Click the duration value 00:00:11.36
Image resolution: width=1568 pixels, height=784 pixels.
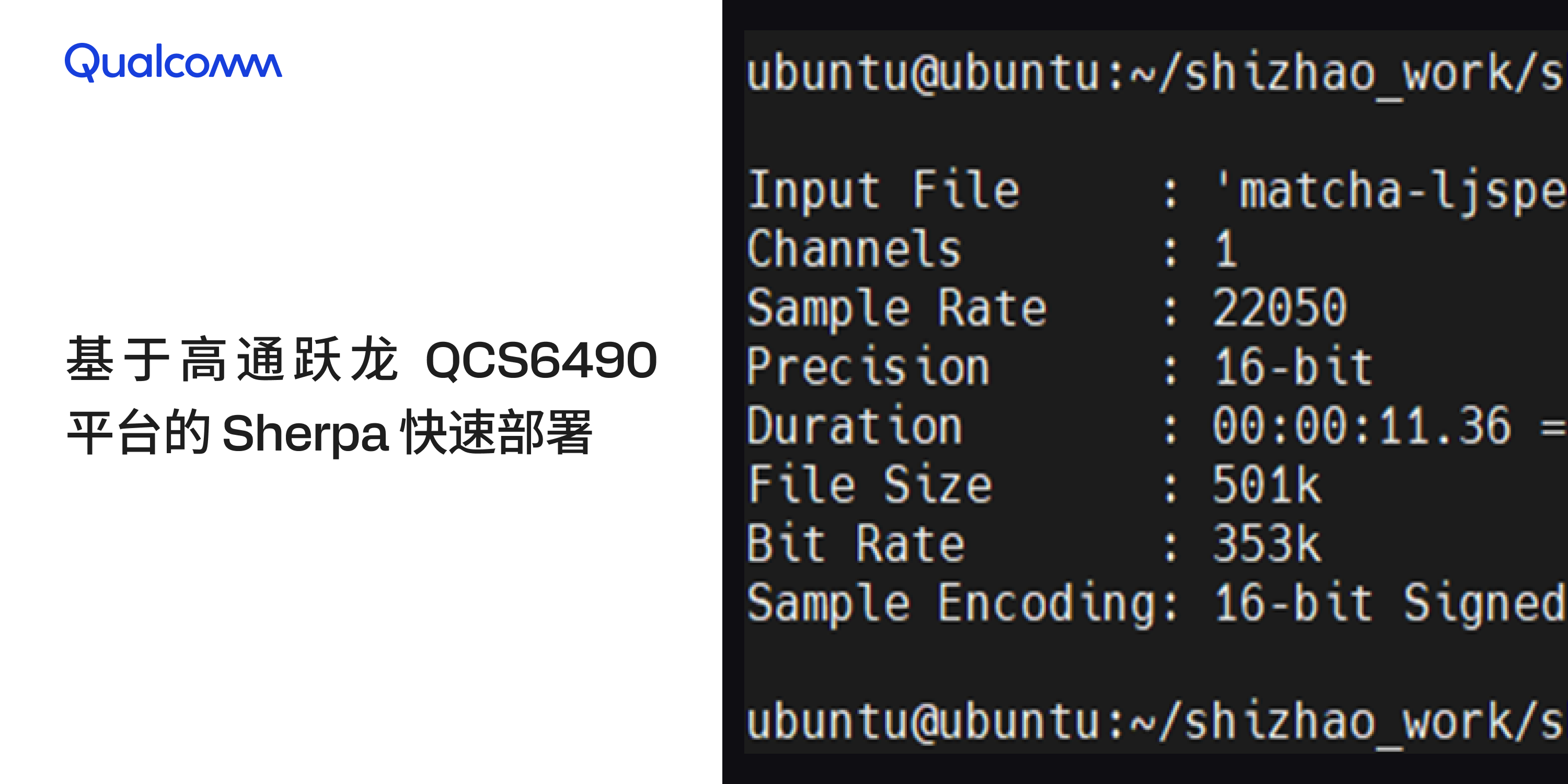point(1361,425)
